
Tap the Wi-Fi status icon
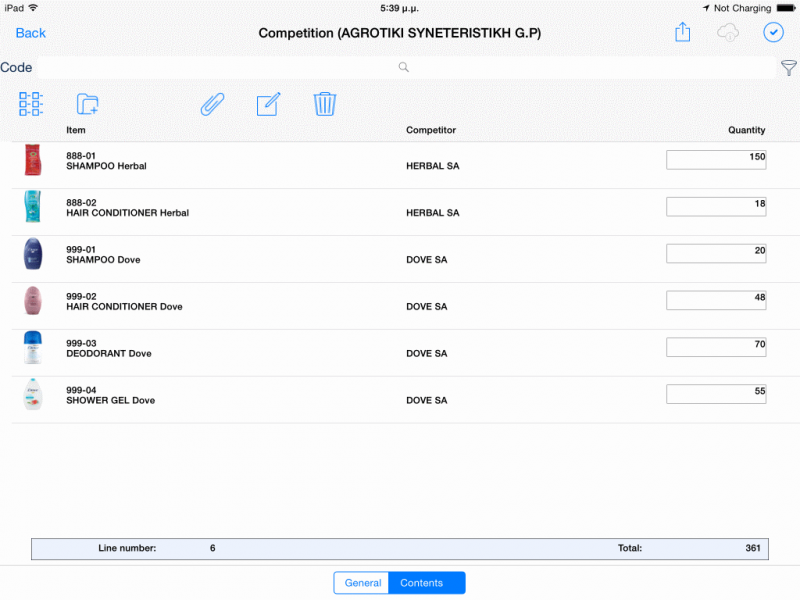[33, 8]
